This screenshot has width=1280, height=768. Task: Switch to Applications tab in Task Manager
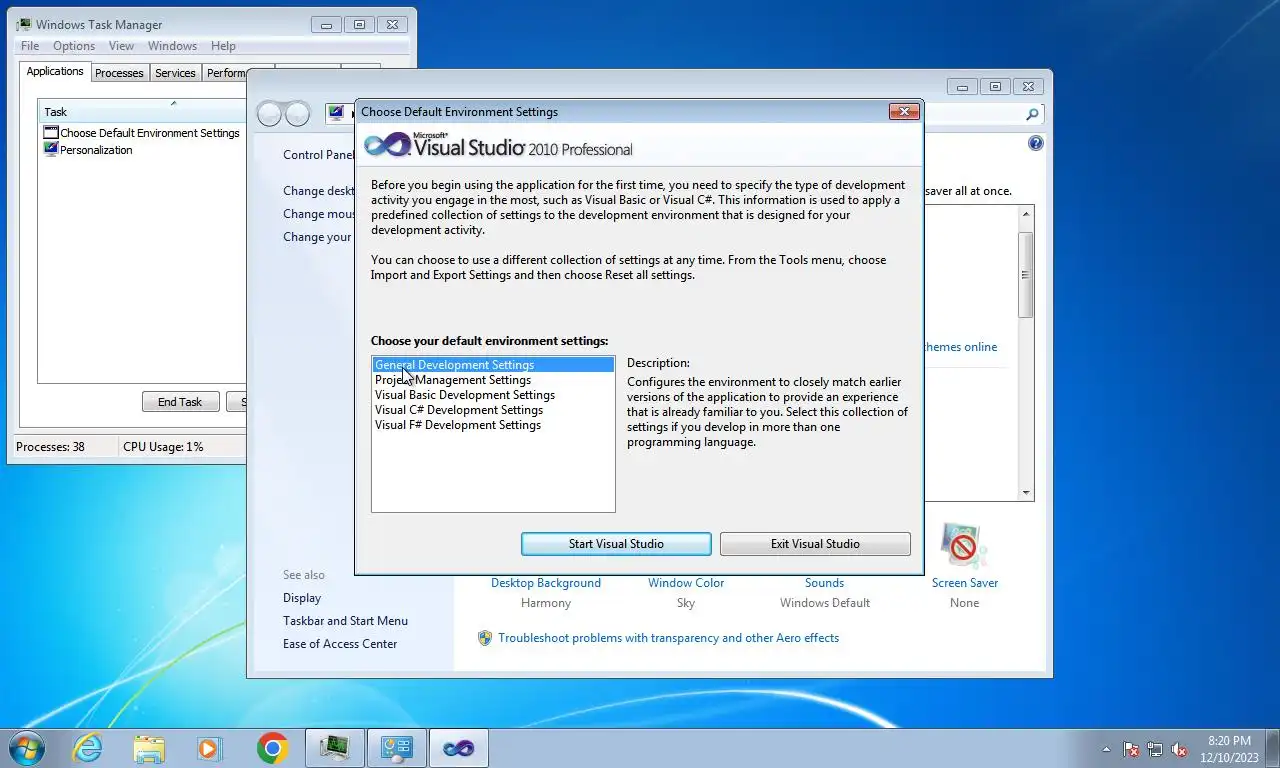(55, 72)
